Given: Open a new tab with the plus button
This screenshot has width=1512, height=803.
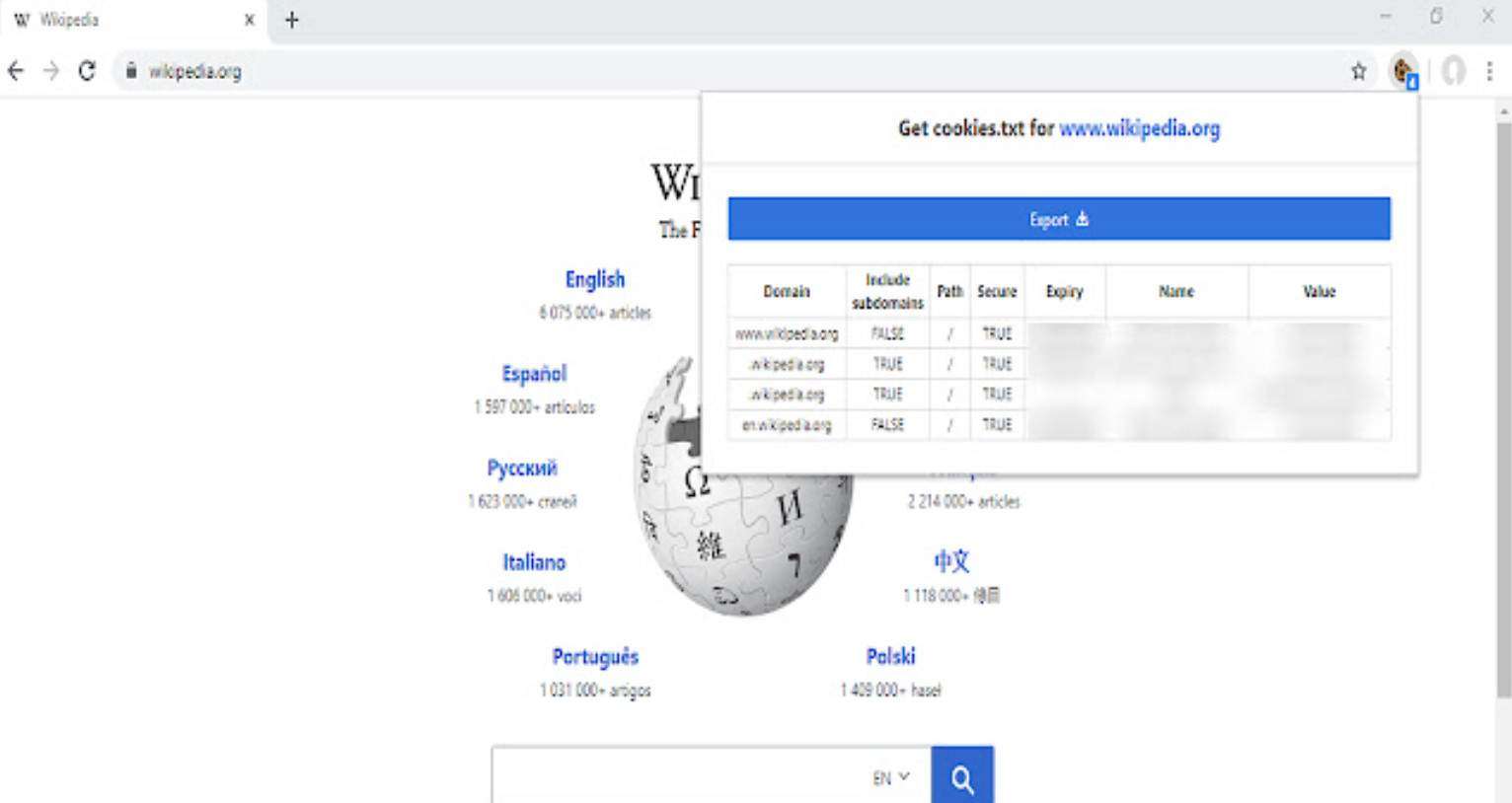Looking at the screenshot, I should pyautogui.click(x=291, y=20).
